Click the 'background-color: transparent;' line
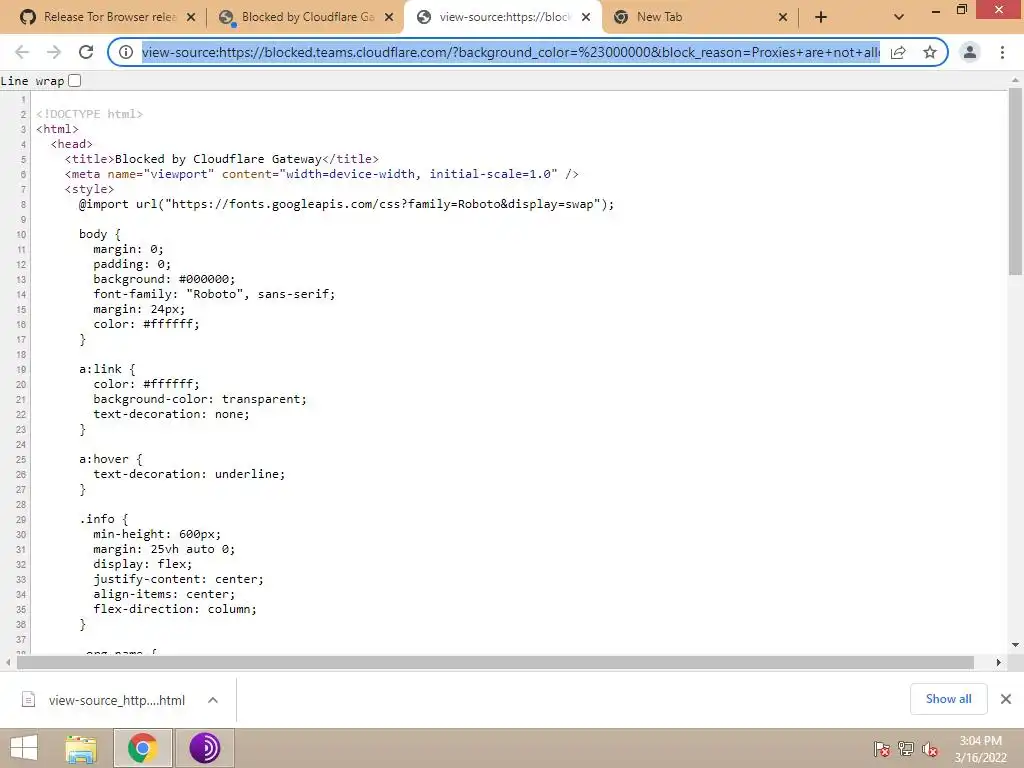The height and width of the screenshot is (768, 1024). [x=200, y=399]
